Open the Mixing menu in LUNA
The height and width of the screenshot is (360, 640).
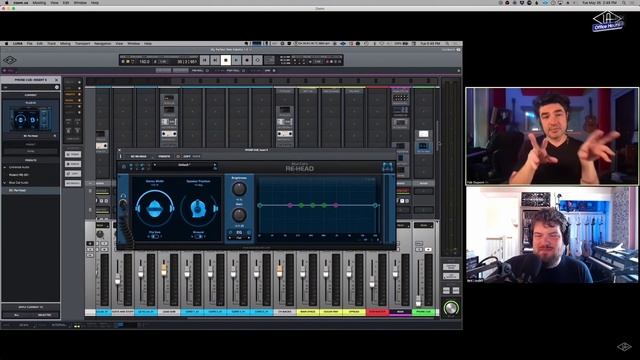tap(65, 43)
